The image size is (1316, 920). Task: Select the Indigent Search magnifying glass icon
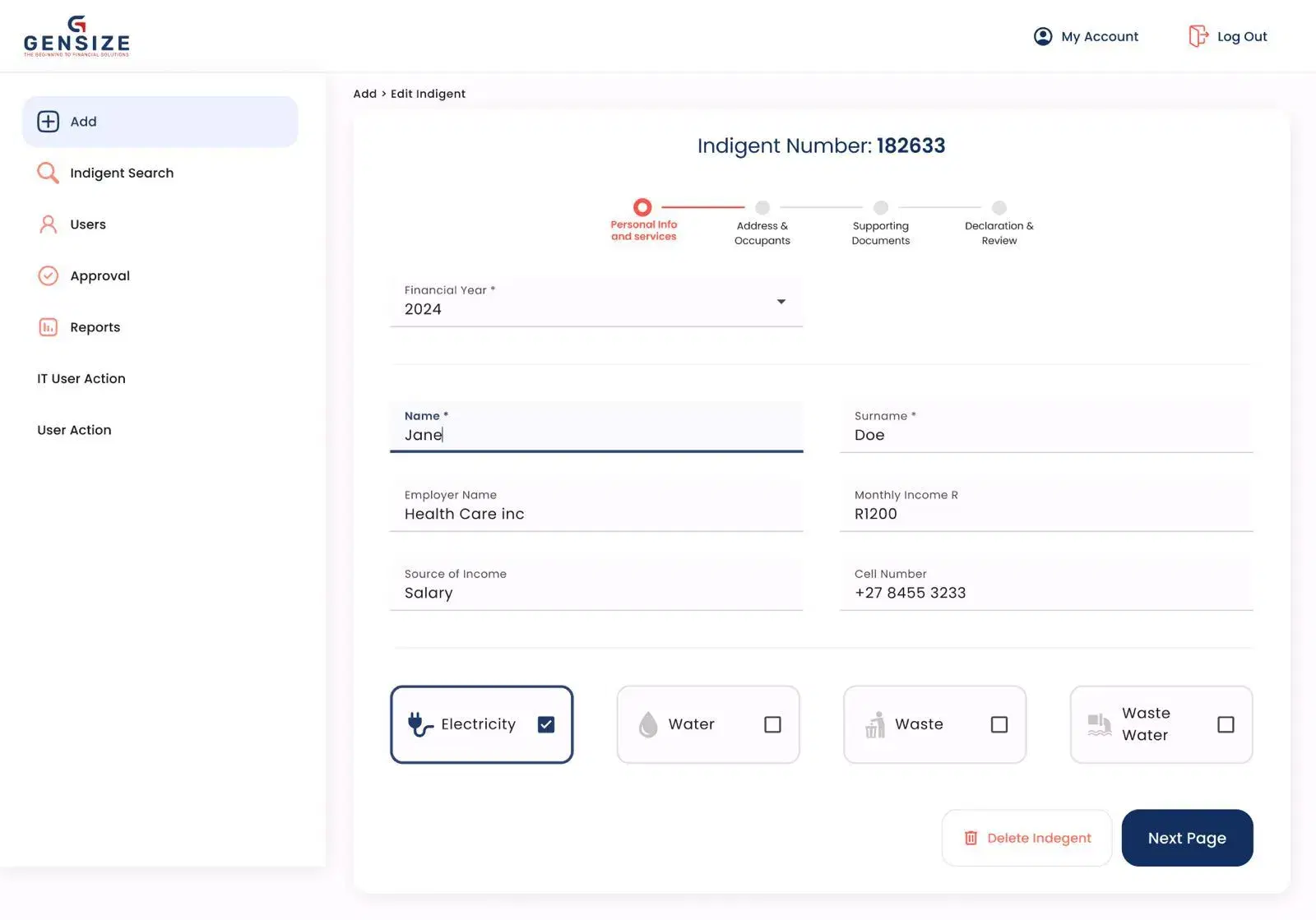pyautogui.click(x=48, y=173)
